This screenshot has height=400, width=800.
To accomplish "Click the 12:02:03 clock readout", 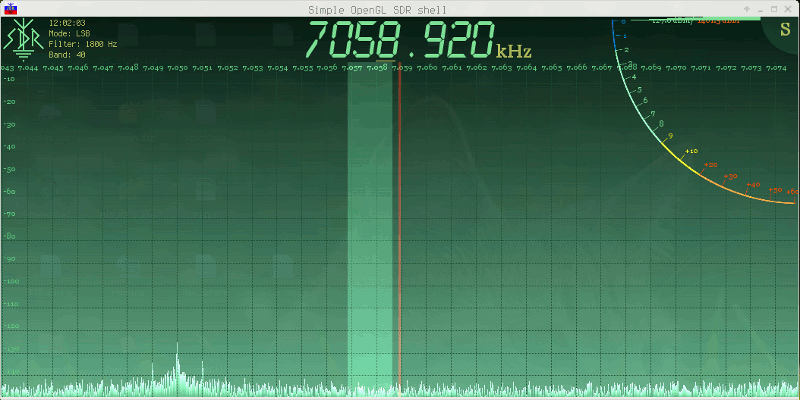I will coord(66,22).
